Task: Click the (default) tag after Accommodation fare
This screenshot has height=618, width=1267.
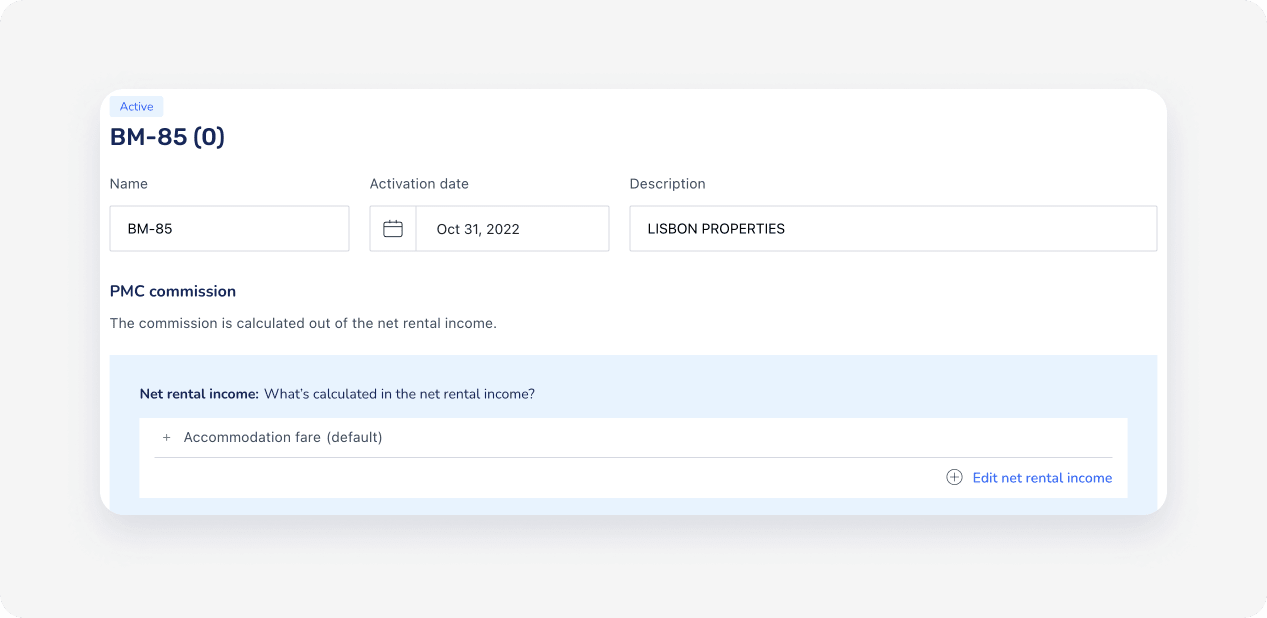Action: [x=354, y=438]
